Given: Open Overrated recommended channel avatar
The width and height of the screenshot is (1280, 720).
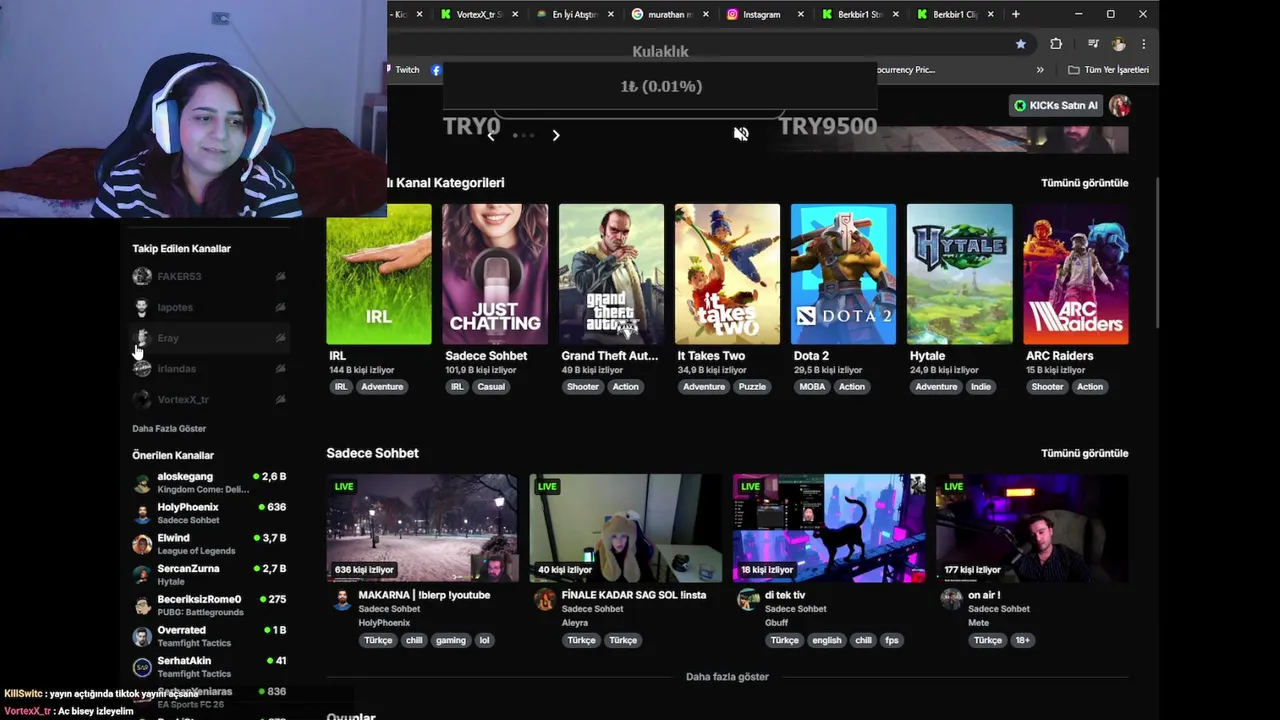Looking at the screenshot, I should 142,636.
